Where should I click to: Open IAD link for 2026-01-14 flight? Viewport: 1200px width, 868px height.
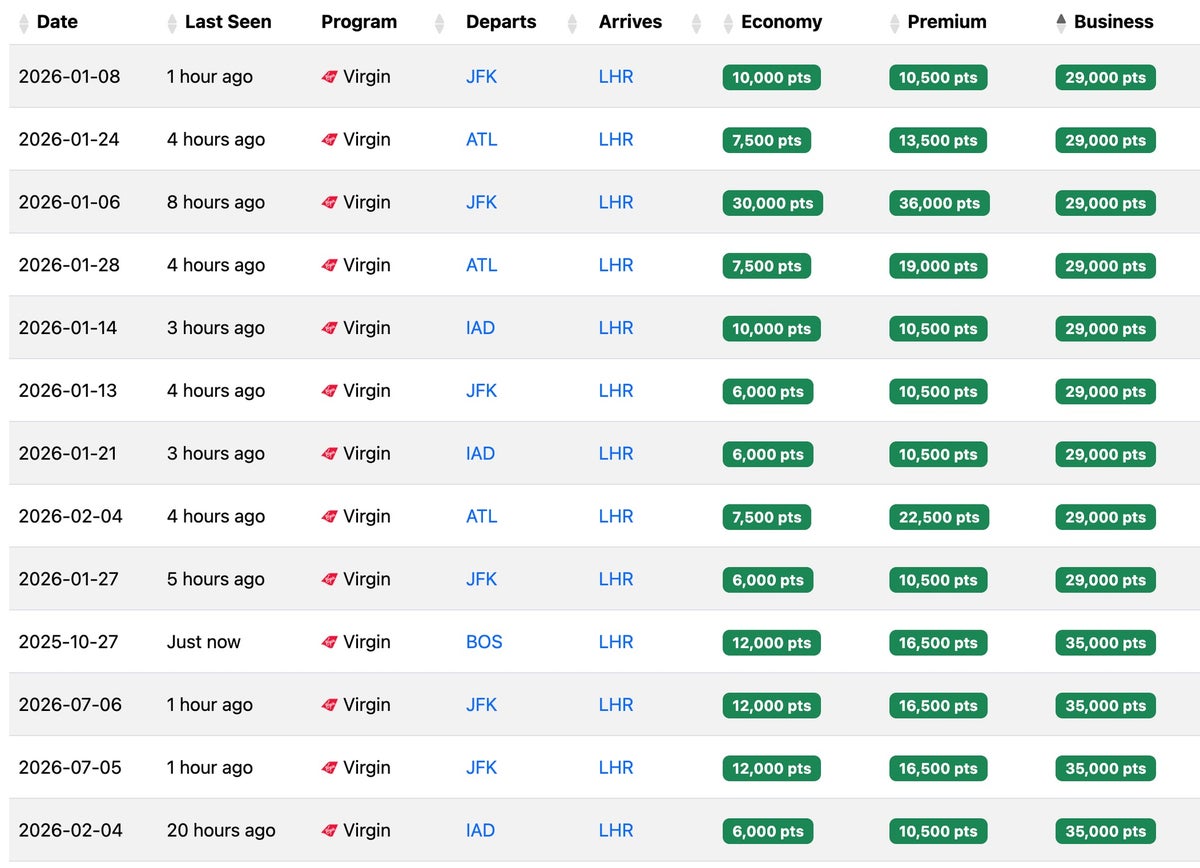(x=480, y=328)
